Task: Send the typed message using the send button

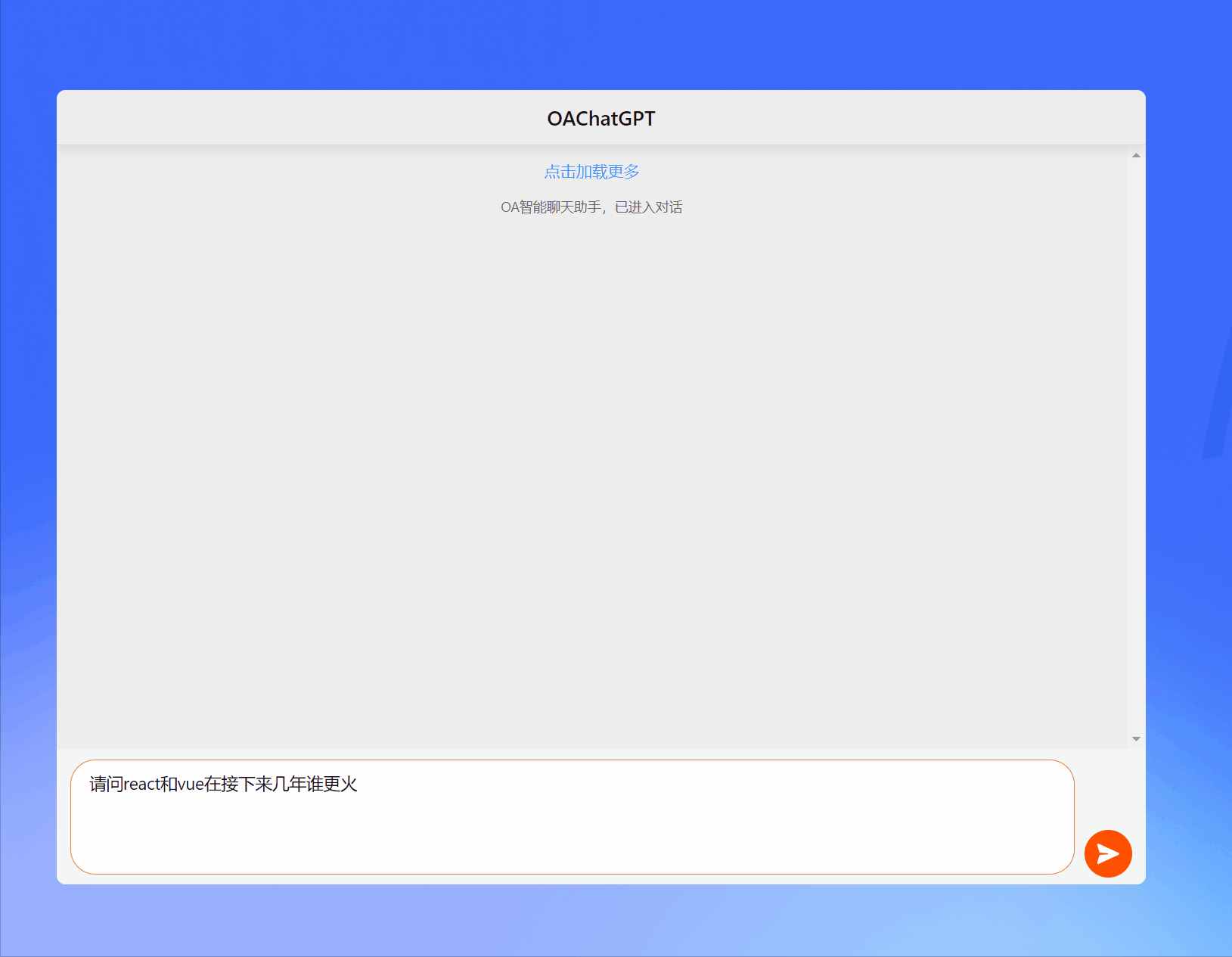Action: click(1107, 853)
